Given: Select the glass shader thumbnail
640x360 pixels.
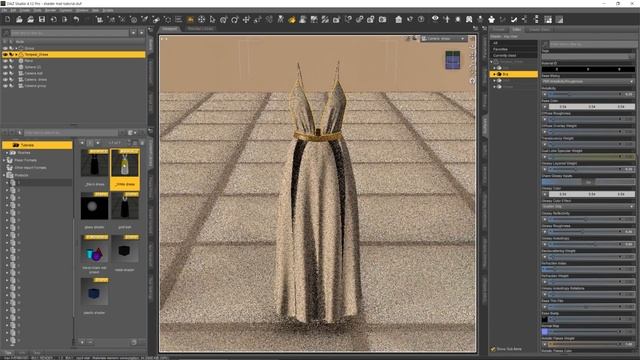Looking at the screenshot, I should coord(95,207).
